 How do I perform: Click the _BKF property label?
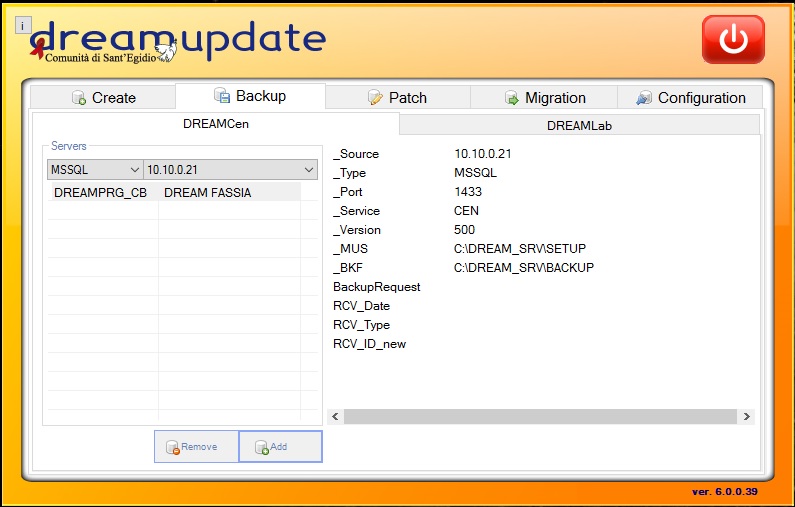coord(348,268)
